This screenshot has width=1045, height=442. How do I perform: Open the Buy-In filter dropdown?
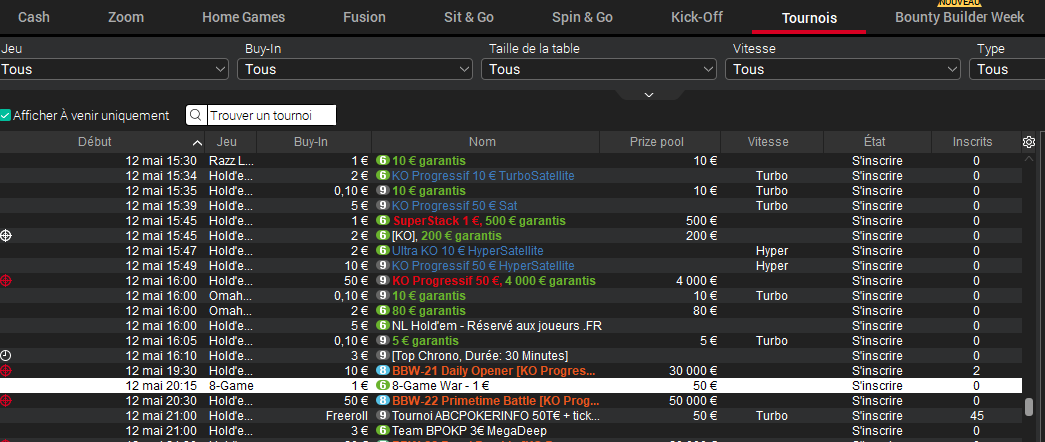355,69
